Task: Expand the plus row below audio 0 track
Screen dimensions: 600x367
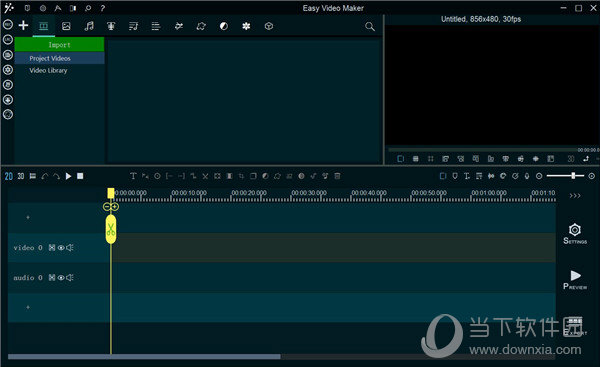Action: click(x=28, y=307)
